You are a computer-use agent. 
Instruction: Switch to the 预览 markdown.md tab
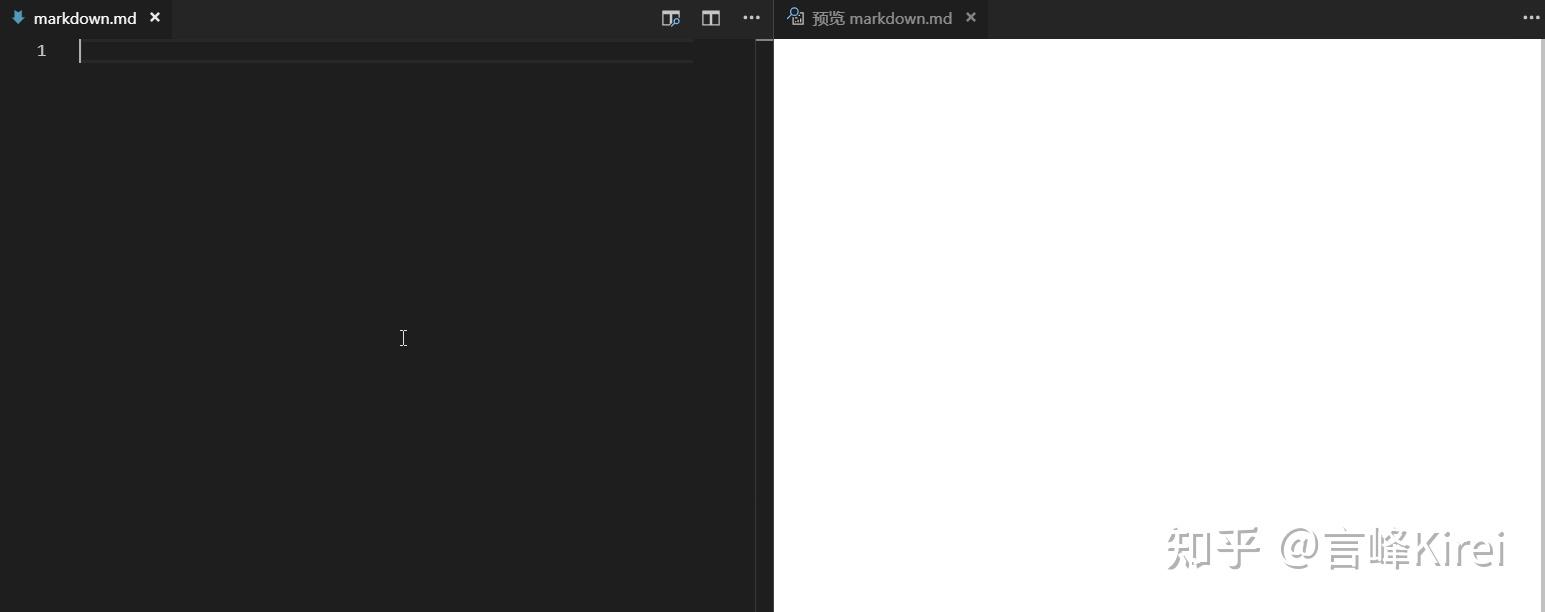[882, 17]
